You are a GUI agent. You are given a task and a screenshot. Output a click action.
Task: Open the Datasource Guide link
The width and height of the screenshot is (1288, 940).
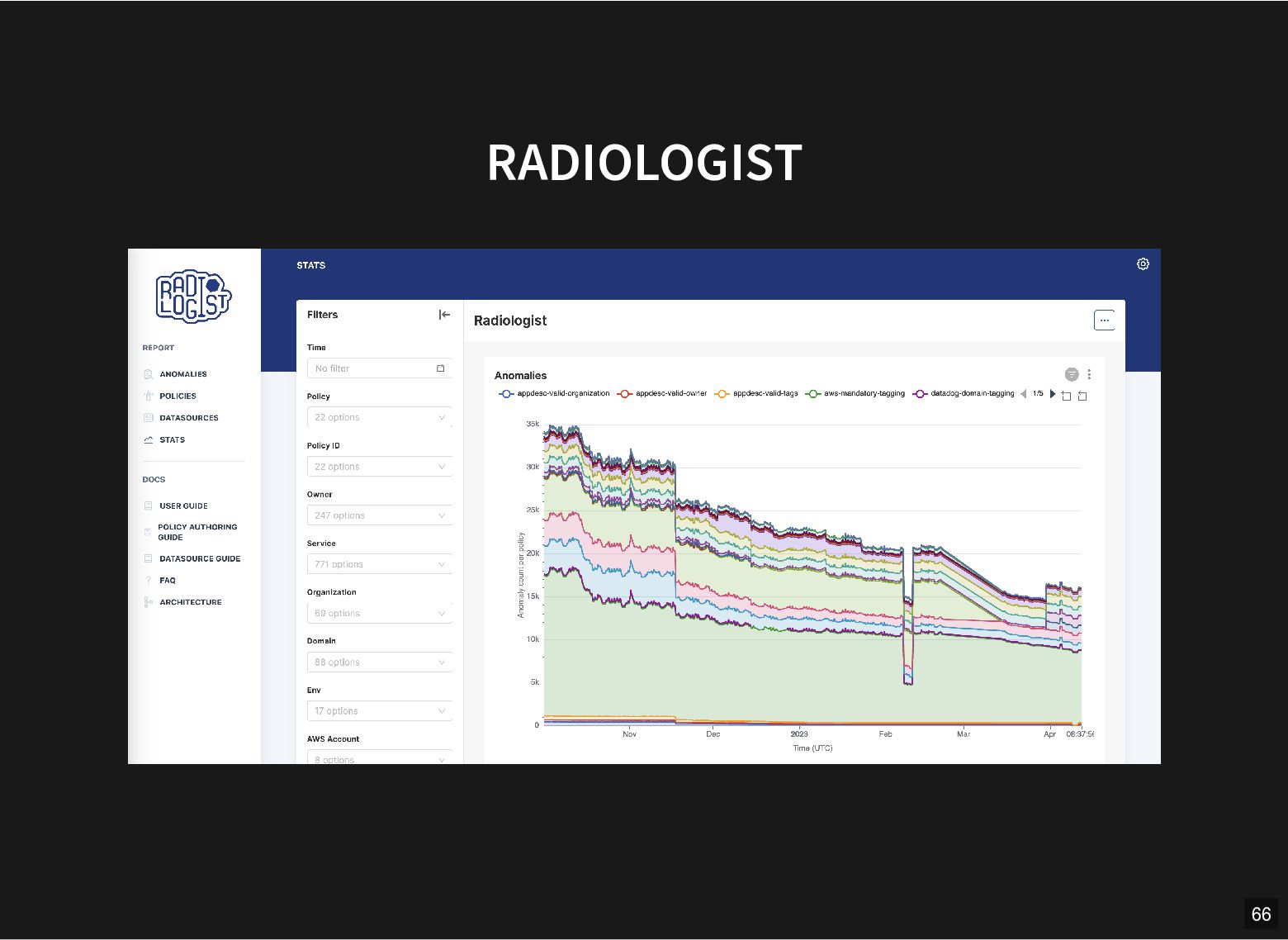tap(200, 558)
